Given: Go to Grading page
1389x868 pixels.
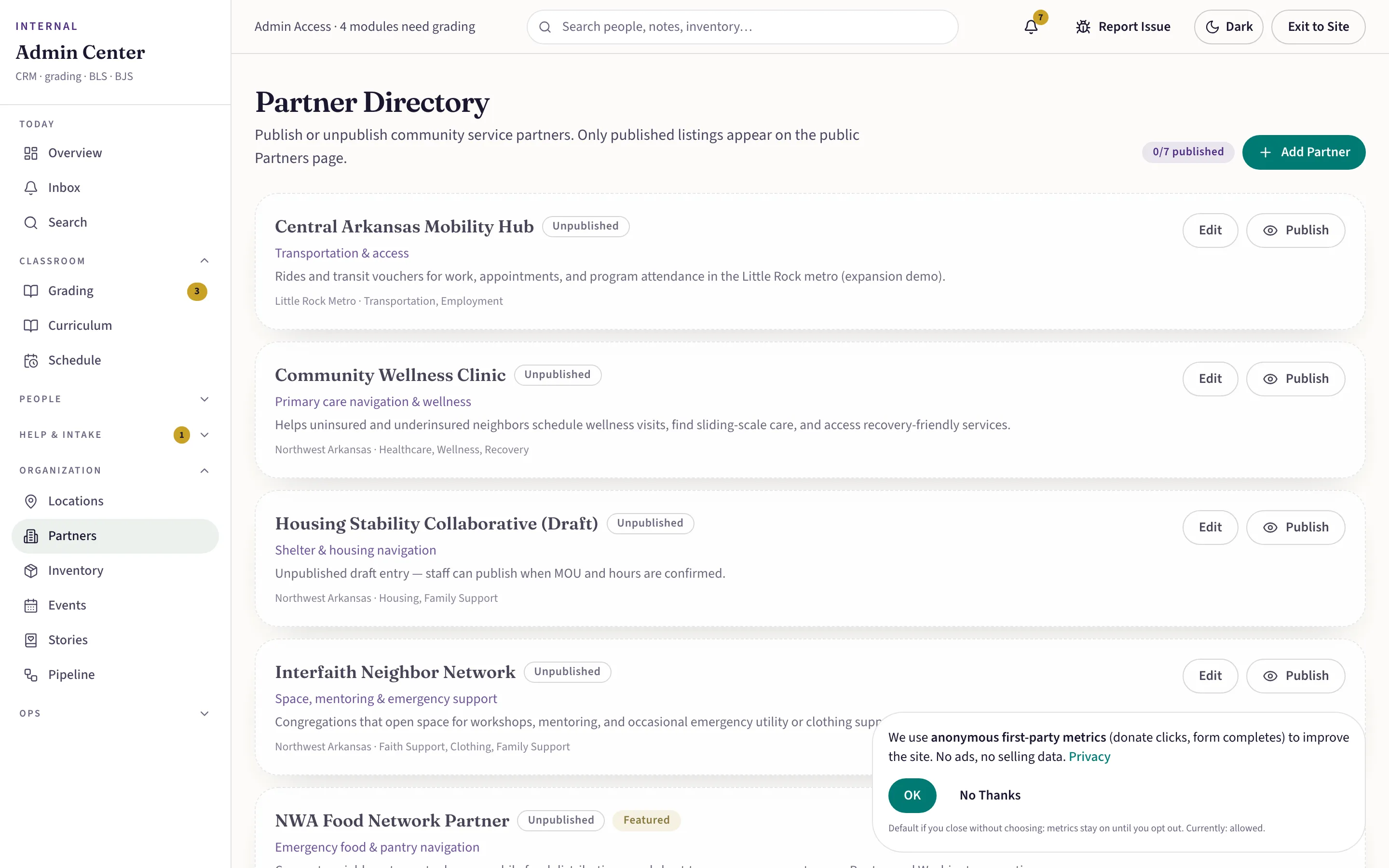Looking at the screenshot, I should (x=115, y=291).
